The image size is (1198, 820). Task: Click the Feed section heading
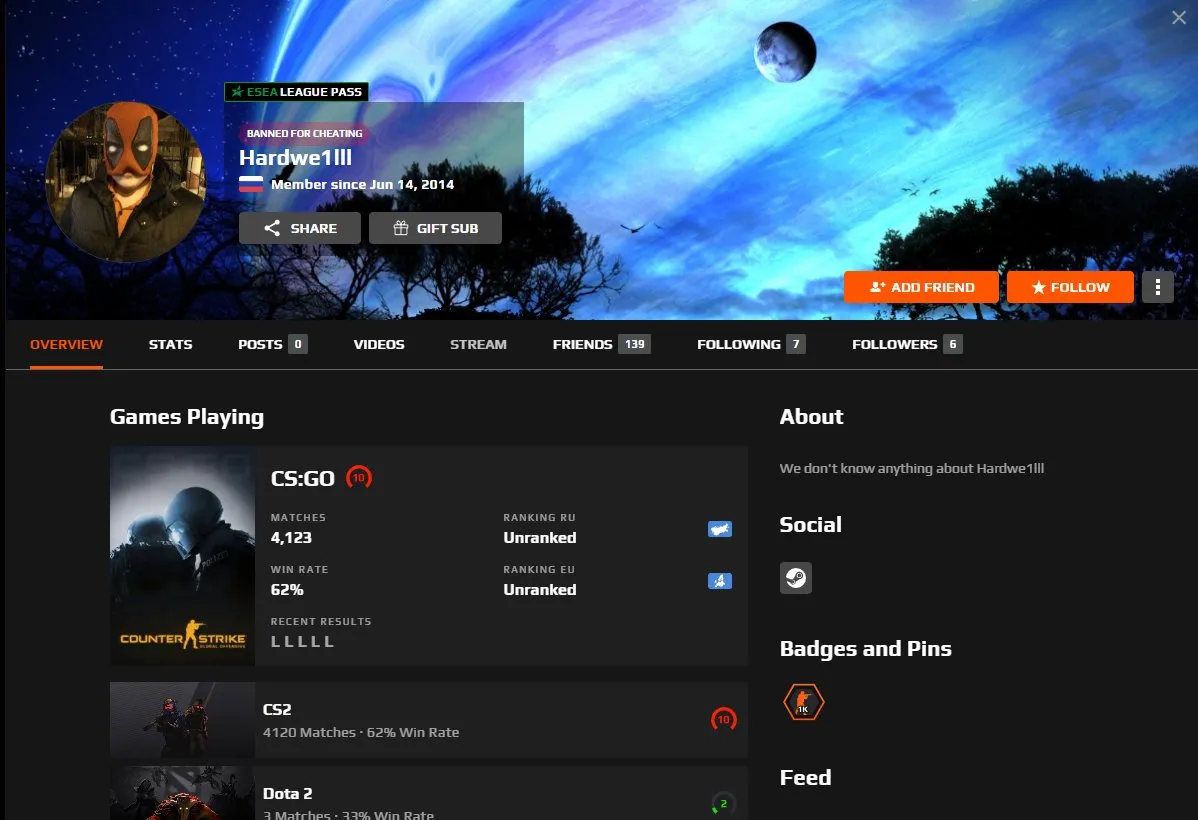805,778
